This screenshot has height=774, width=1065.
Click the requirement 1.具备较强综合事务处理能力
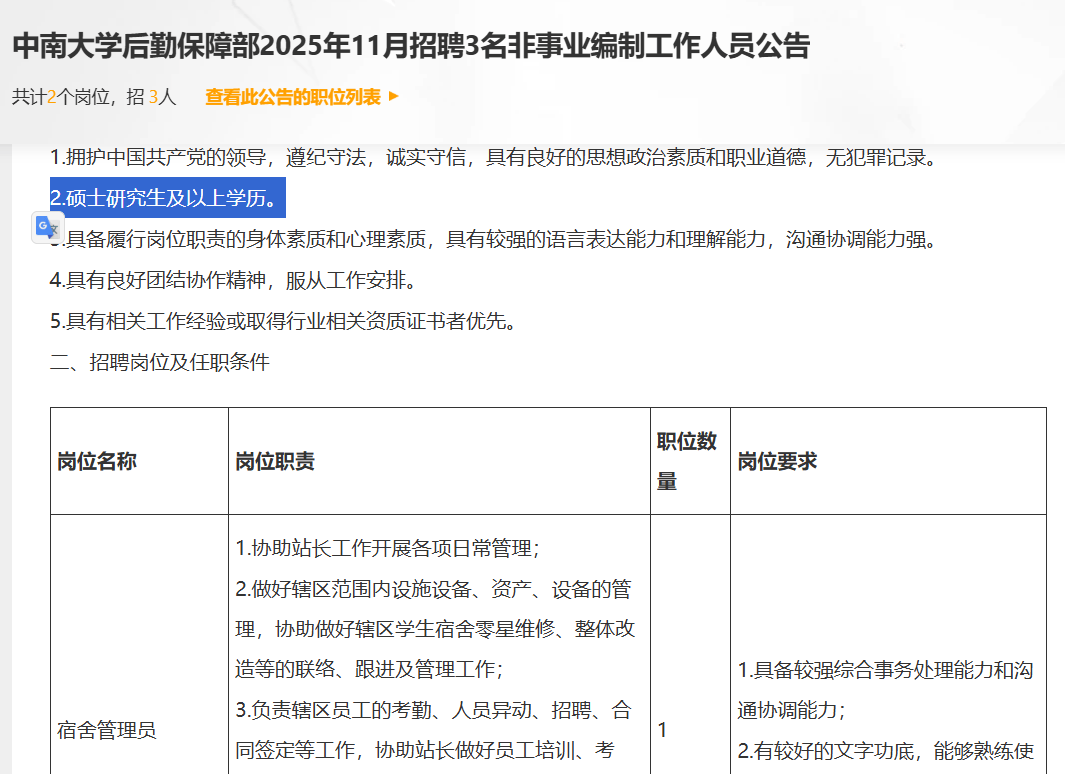pyautogui.click(x=886, y=690)
